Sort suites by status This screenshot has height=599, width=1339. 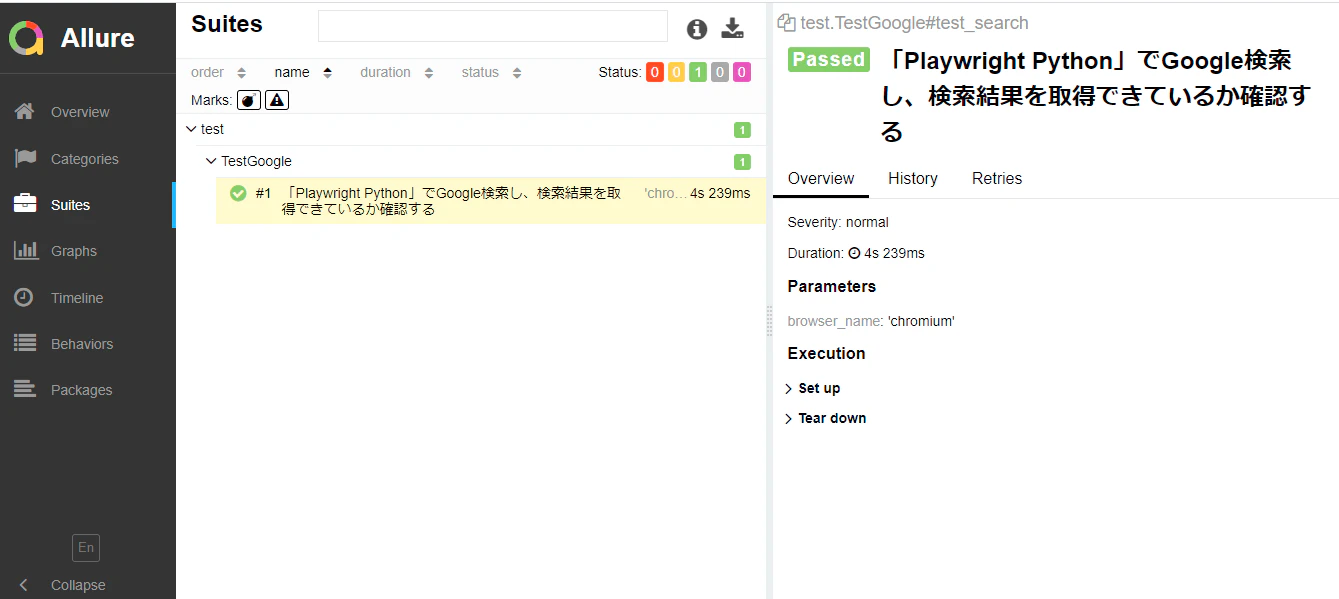[x=491, y=72]
